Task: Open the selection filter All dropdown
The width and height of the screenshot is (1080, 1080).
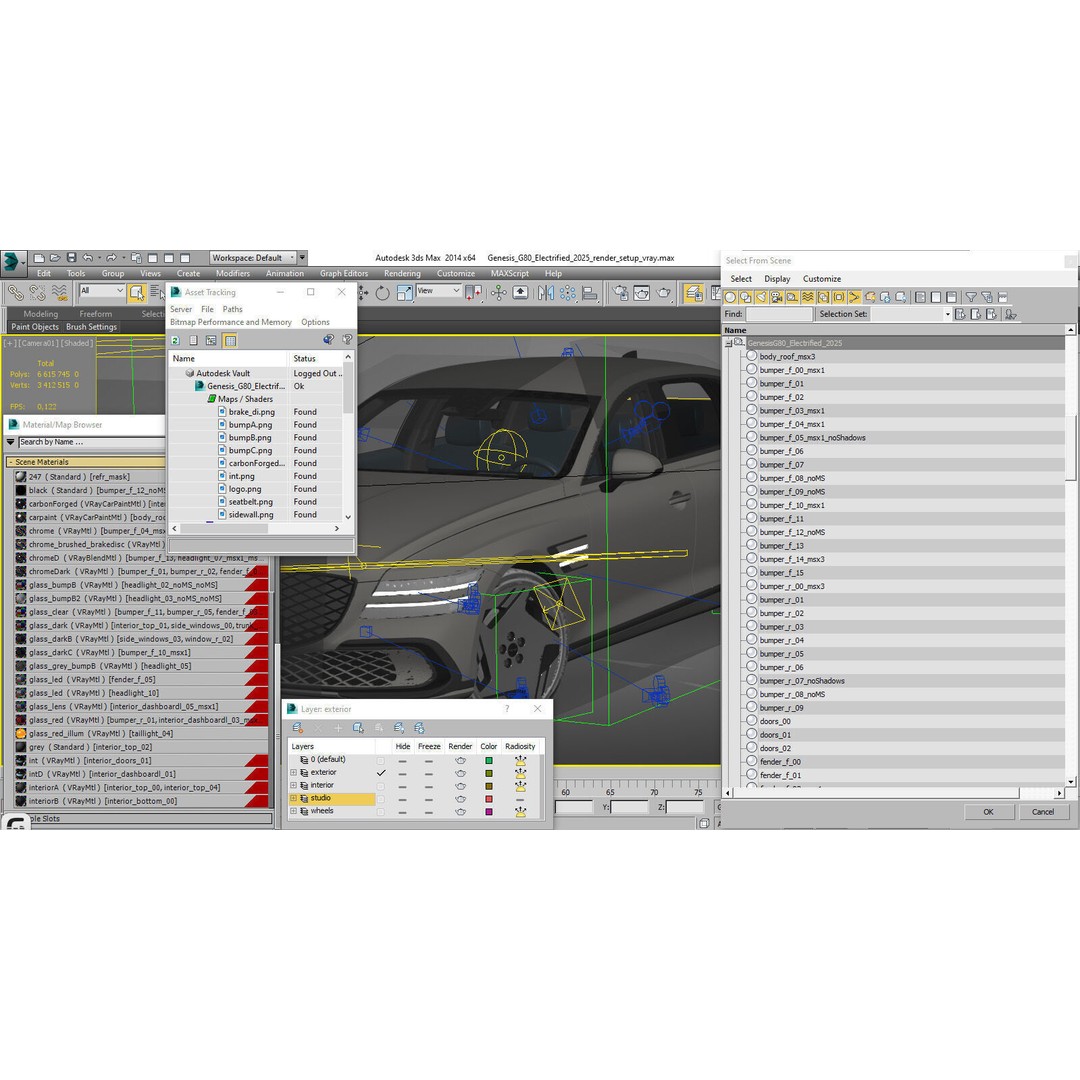Action: (x=101, y=291)
